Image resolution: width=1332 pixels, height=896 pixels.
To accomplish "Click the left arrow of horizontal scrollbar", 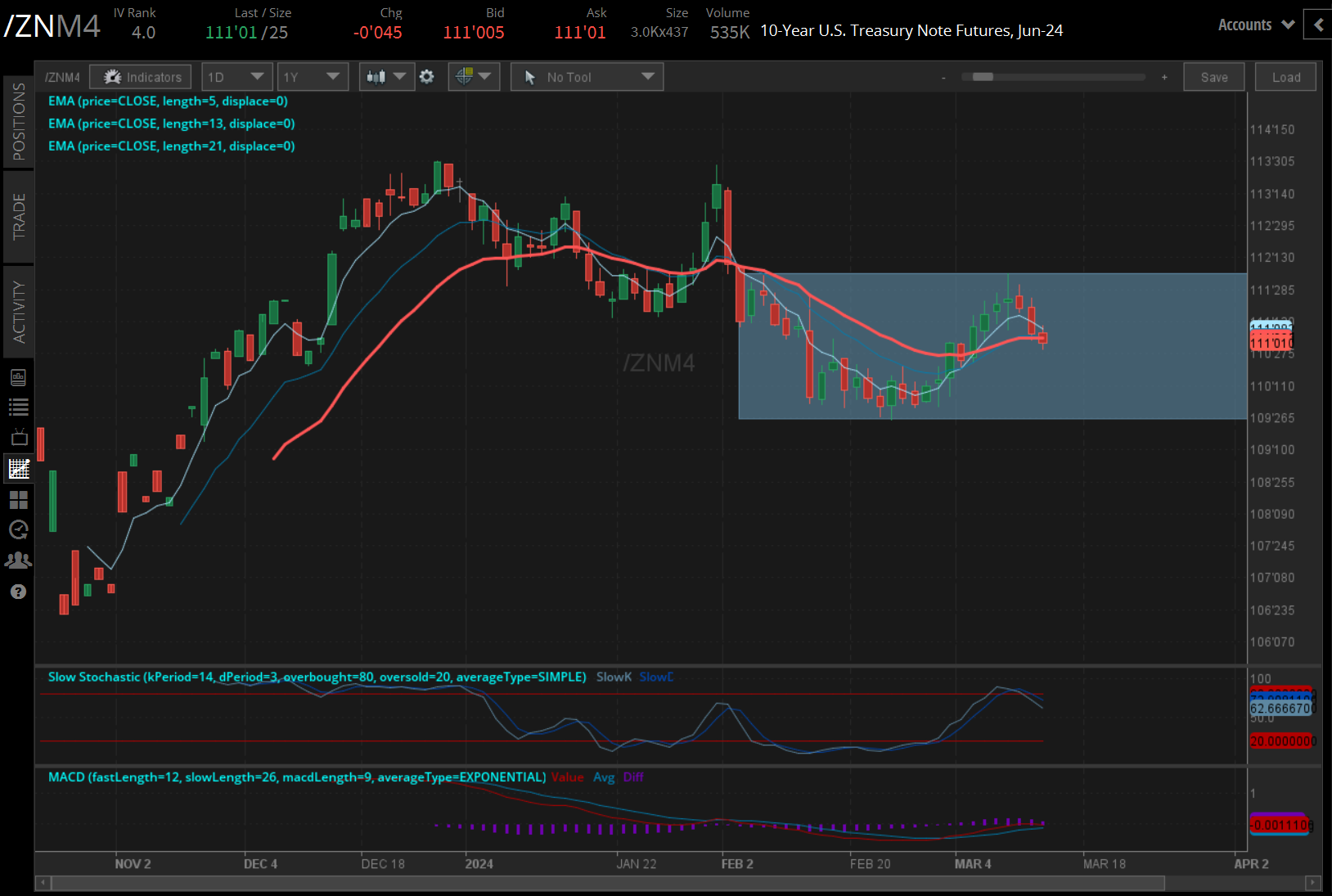I will (x=43, y=883).
